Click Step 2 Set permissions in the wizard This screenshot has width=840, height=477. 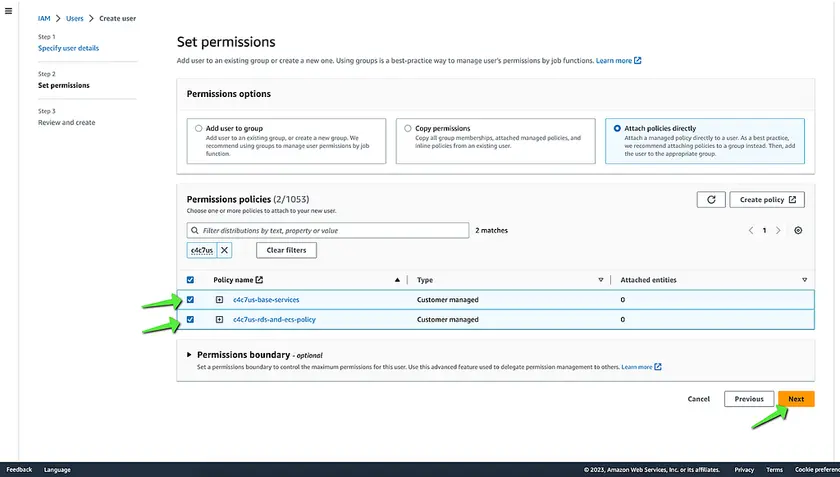64,85
